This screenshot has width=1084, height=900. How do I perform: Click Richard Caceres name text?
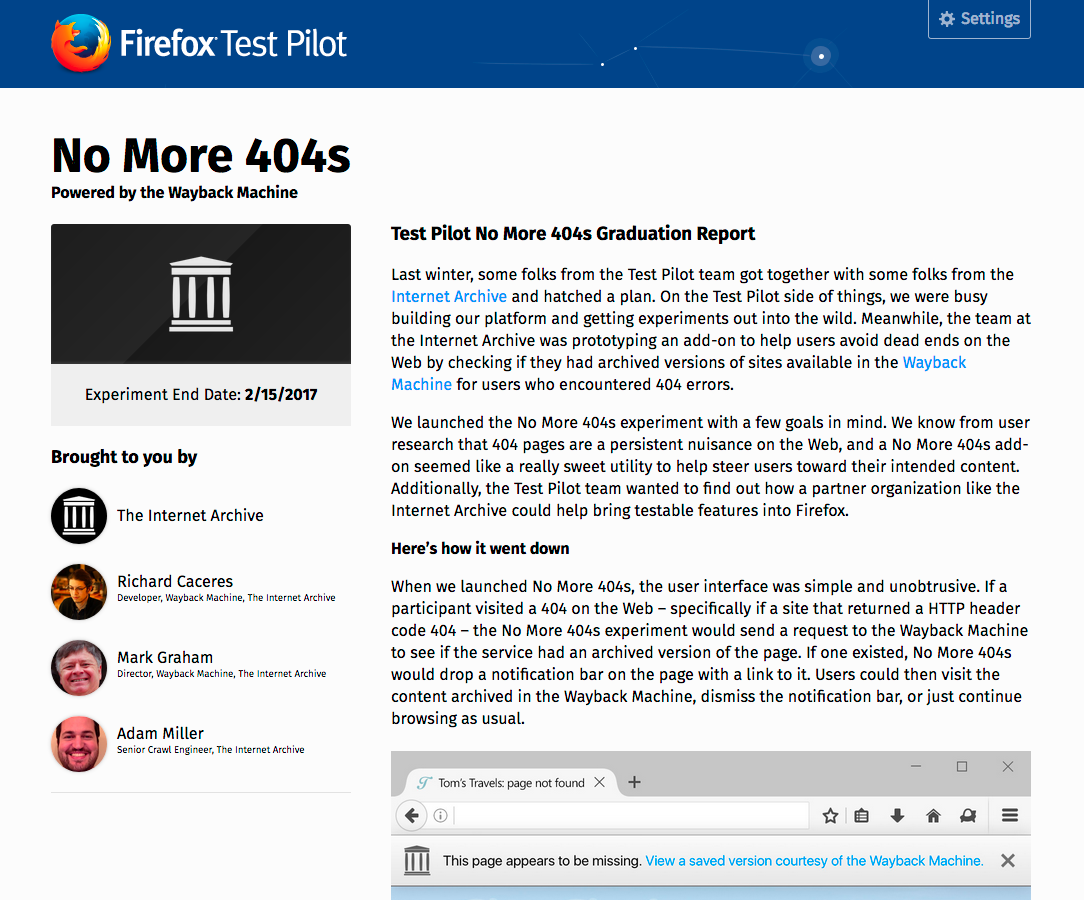[175, 581]
